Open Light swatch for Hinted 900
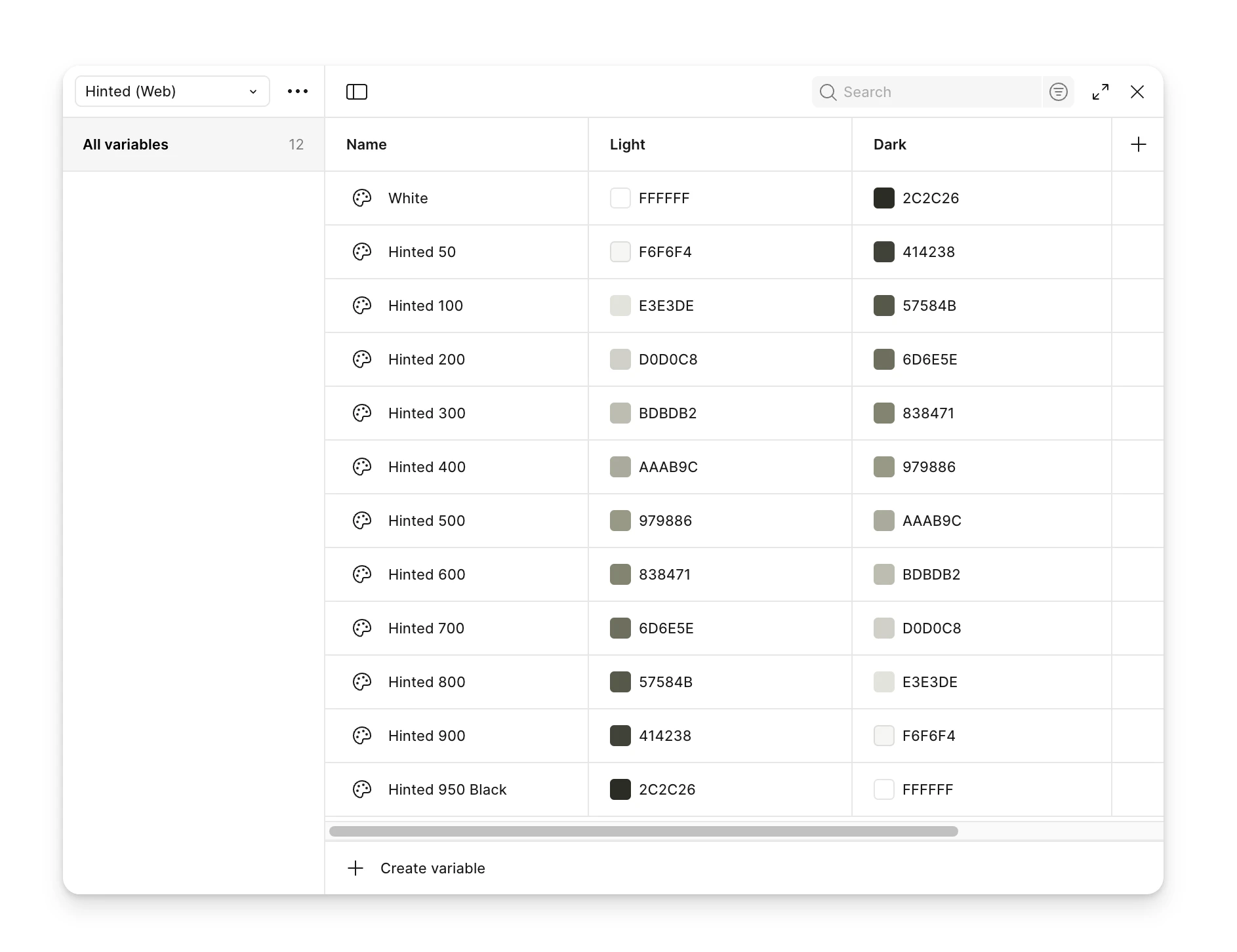The width and height of the screenshot is (1237, 952). [x=620, y=736]
